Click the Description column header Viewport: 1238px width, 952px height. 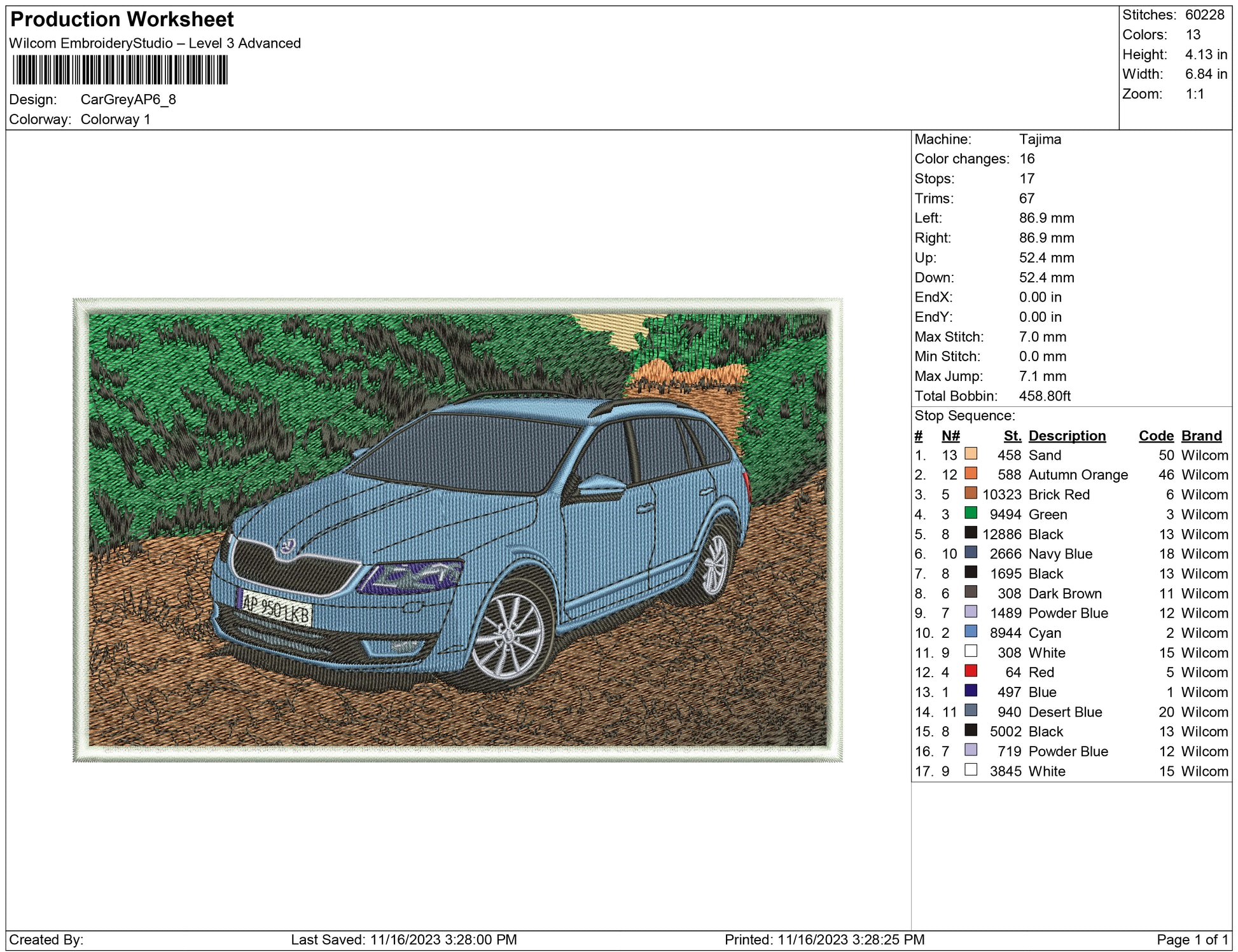pos(1067,436)
